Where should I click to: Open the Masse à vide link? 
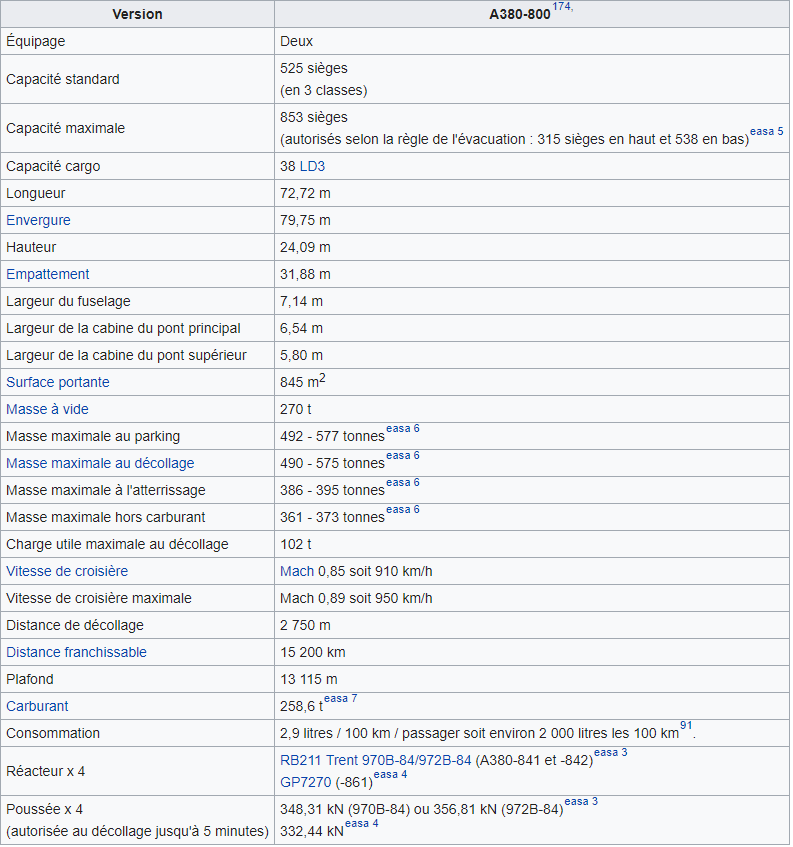pyautogui.click(x=47, y=409)
